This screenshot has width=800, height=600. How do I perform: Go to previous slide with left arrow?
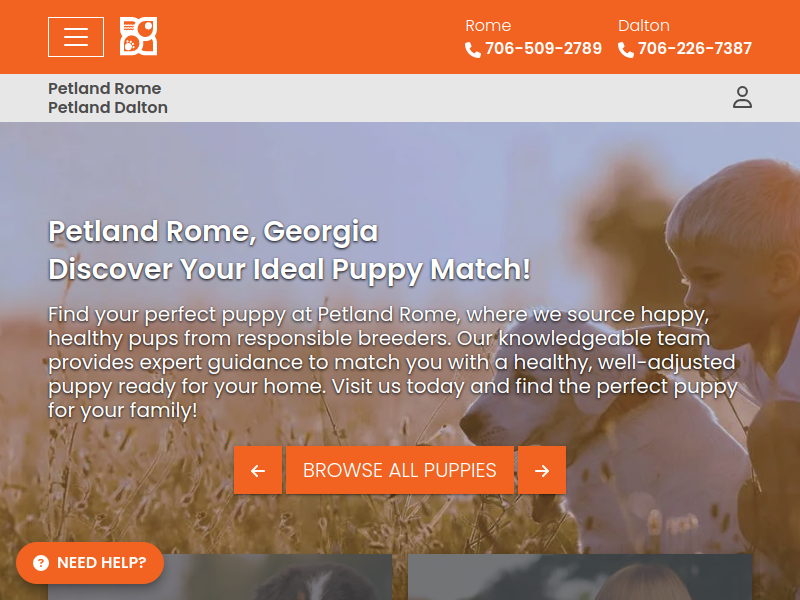tap(258, 470)
